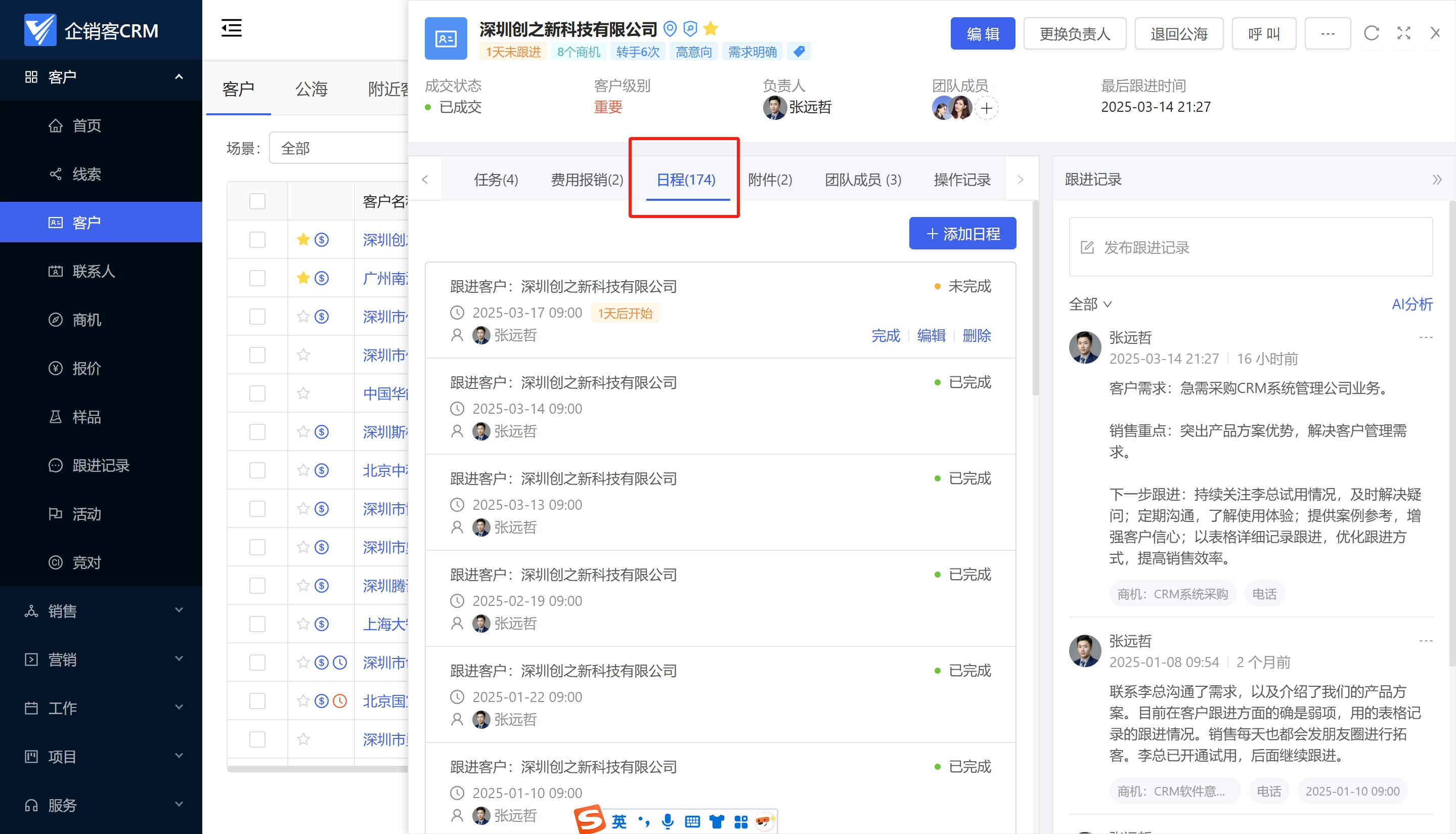Collapse the 跟进记录 panel with double-arrow
The width and height of the screenshot is (1456, 834).
(x=1436, y=180)
